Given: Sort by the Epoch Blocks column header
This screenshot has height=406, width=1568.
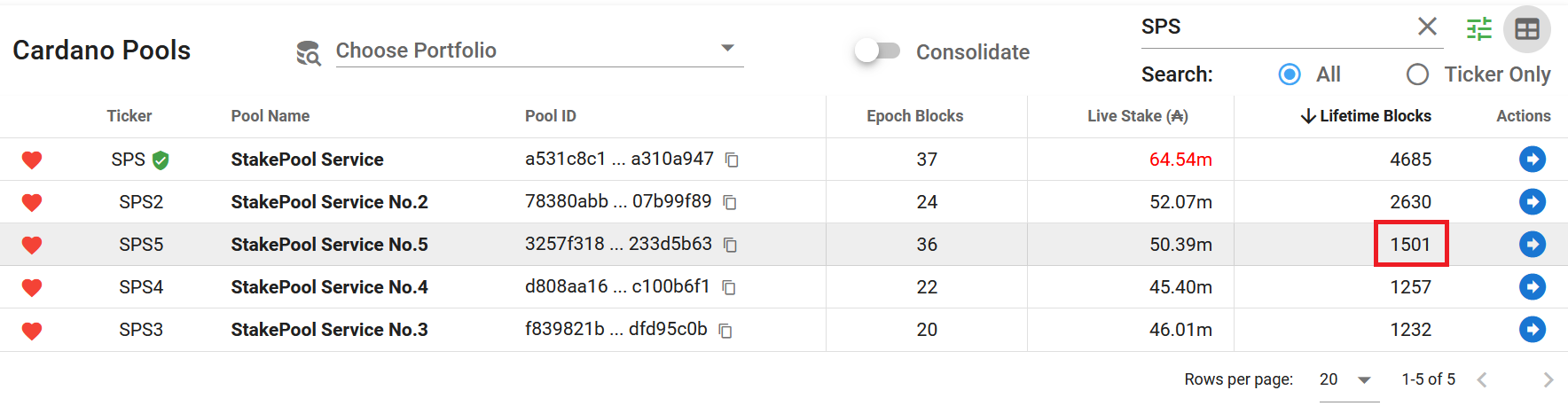Looking at the screenshot, I should tap(914, 116).
